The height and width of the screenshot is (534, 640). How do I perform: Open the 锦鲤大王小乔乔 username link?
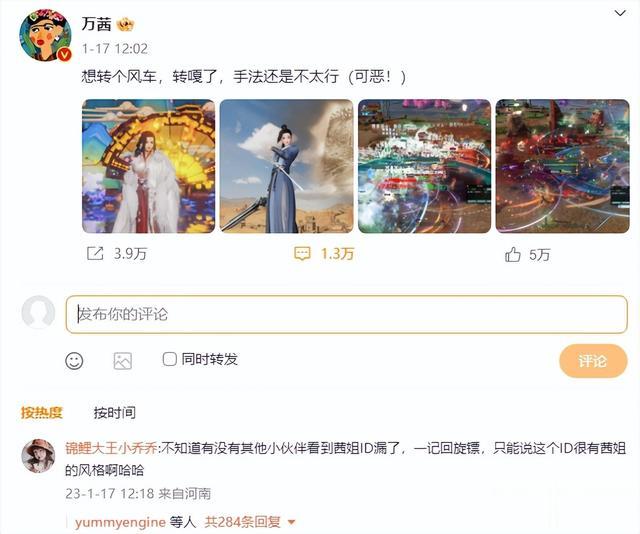point(111,448)
